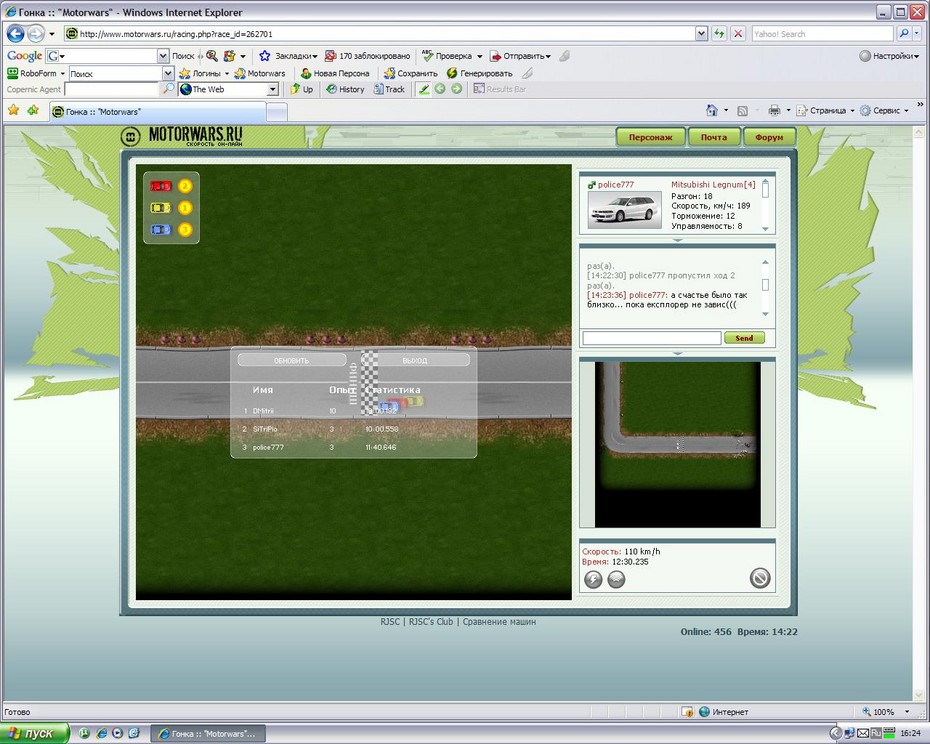Open a new blank browser tab

point(277,112)
